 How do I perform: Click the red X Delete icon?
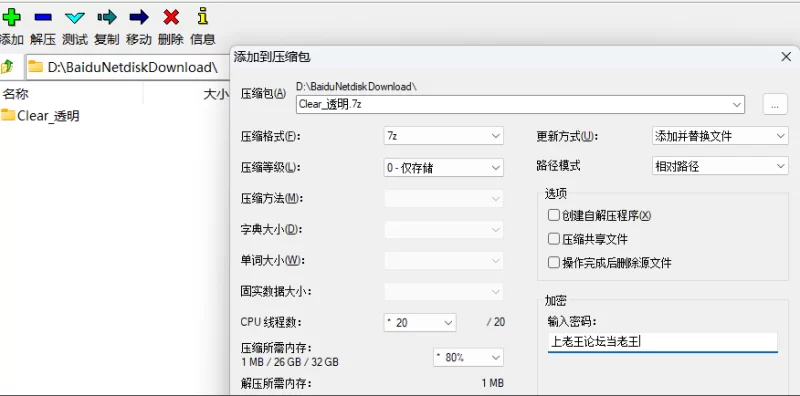click(x=171, y=17)
